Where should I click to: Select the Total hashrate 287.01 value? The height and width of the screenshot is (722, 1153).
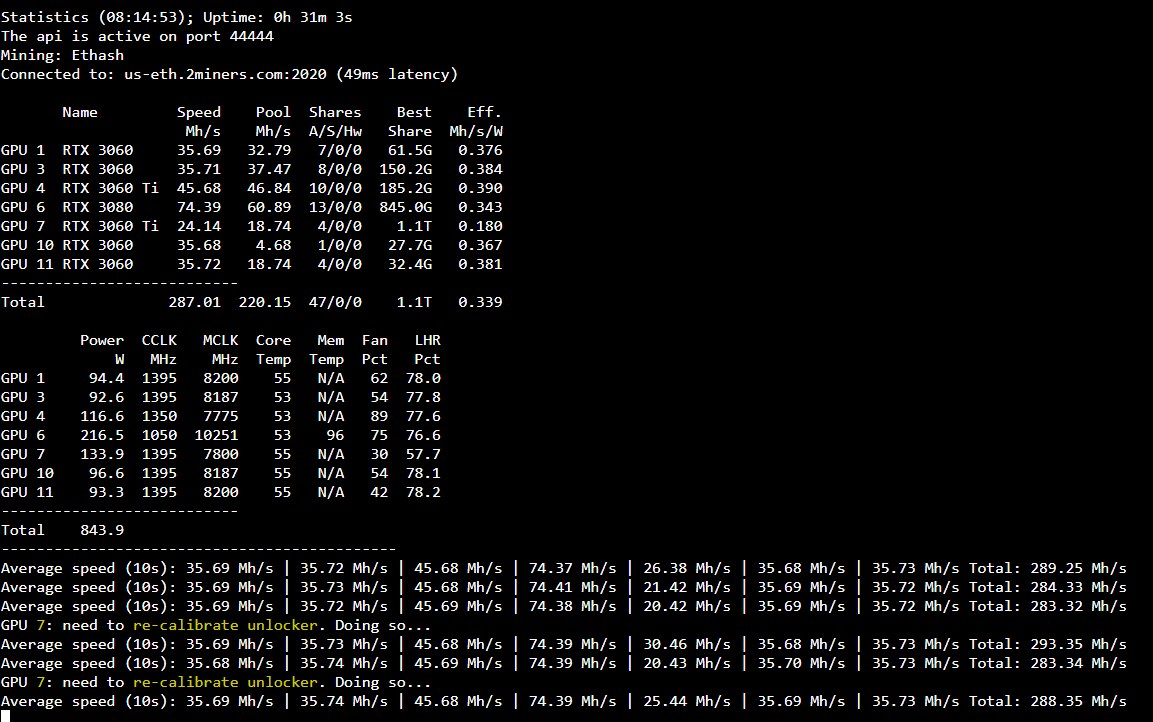[x=197, y=302]
